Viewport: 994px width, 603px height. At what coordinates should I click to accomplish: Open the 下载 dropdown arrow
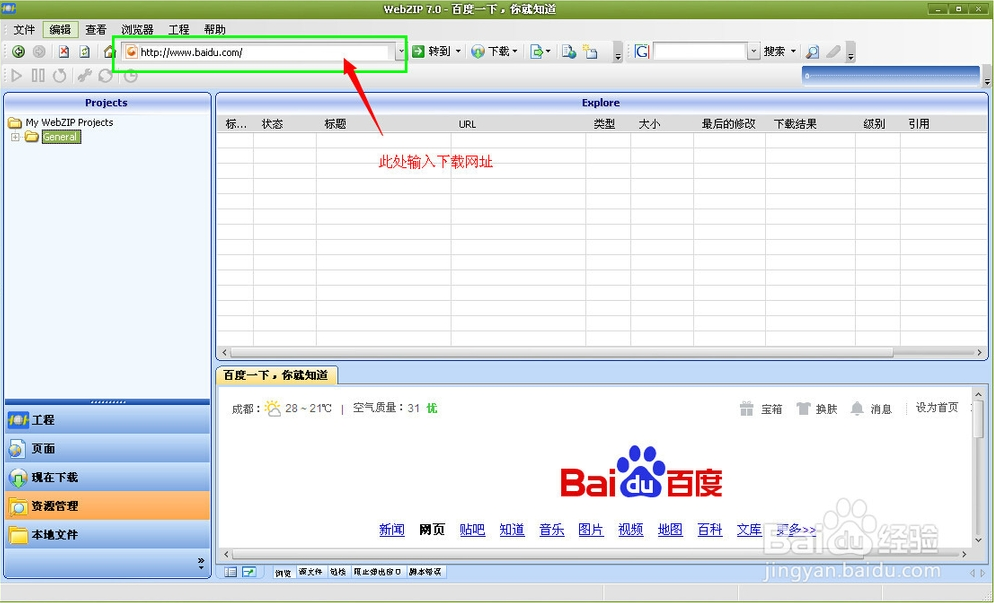pos(515,51)
